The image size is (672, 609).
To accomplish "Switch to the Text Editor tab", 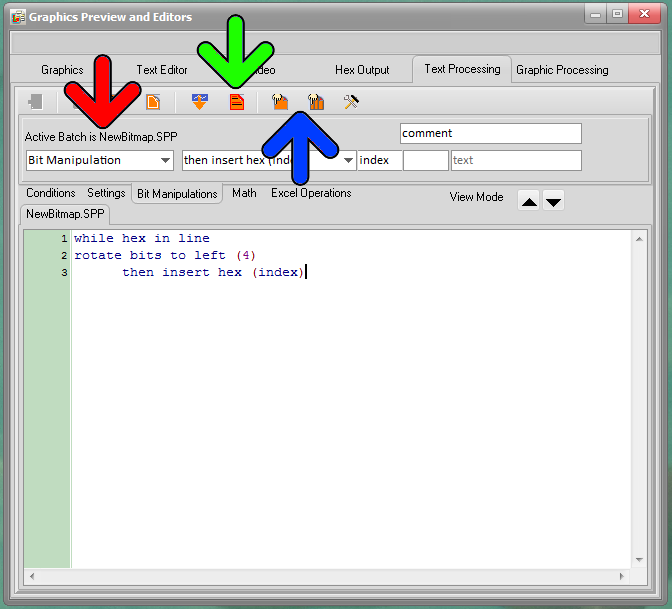I will coord(162,70).
